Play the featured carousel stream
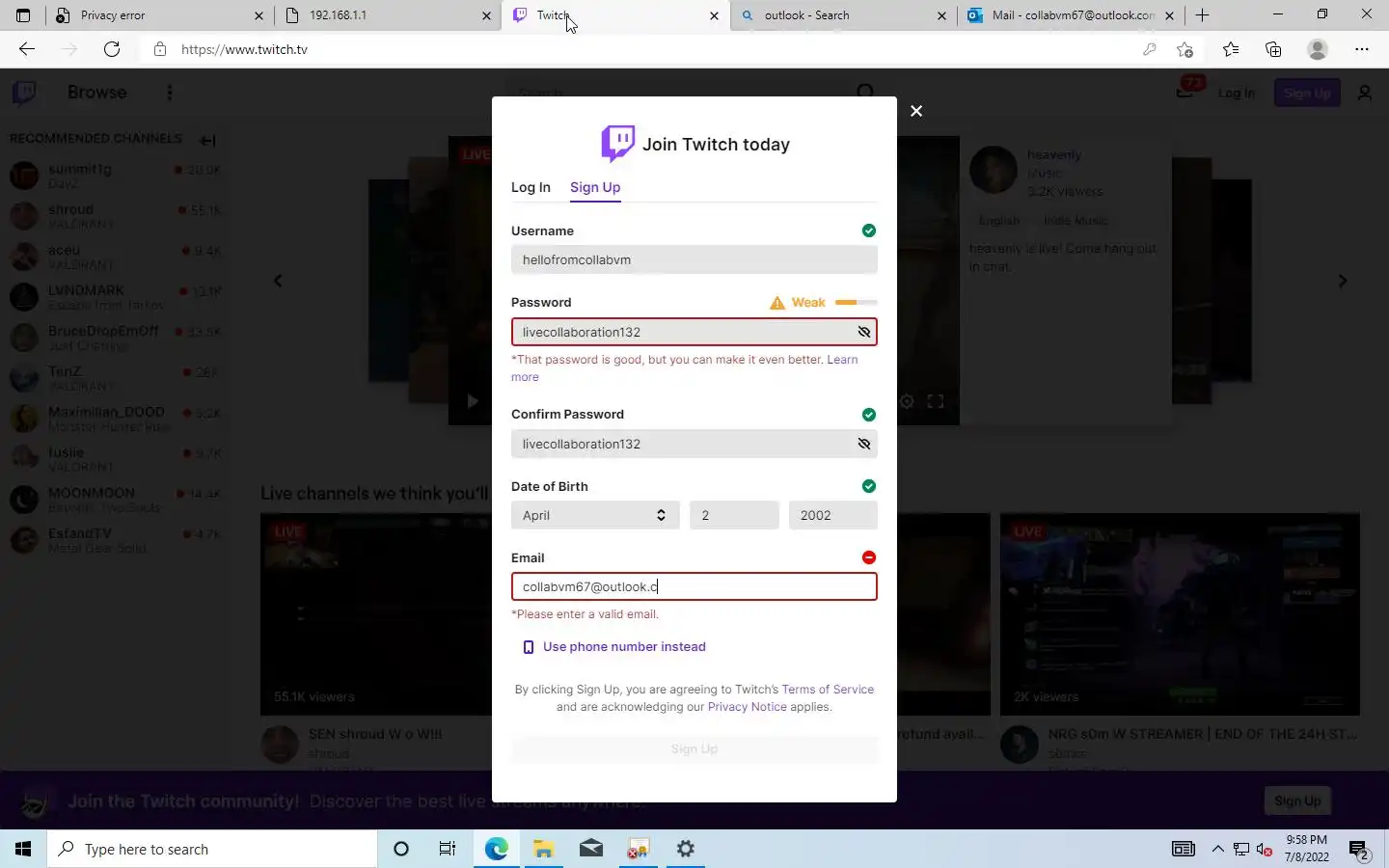The image size is (1389, 868). [x=473, y=401]
